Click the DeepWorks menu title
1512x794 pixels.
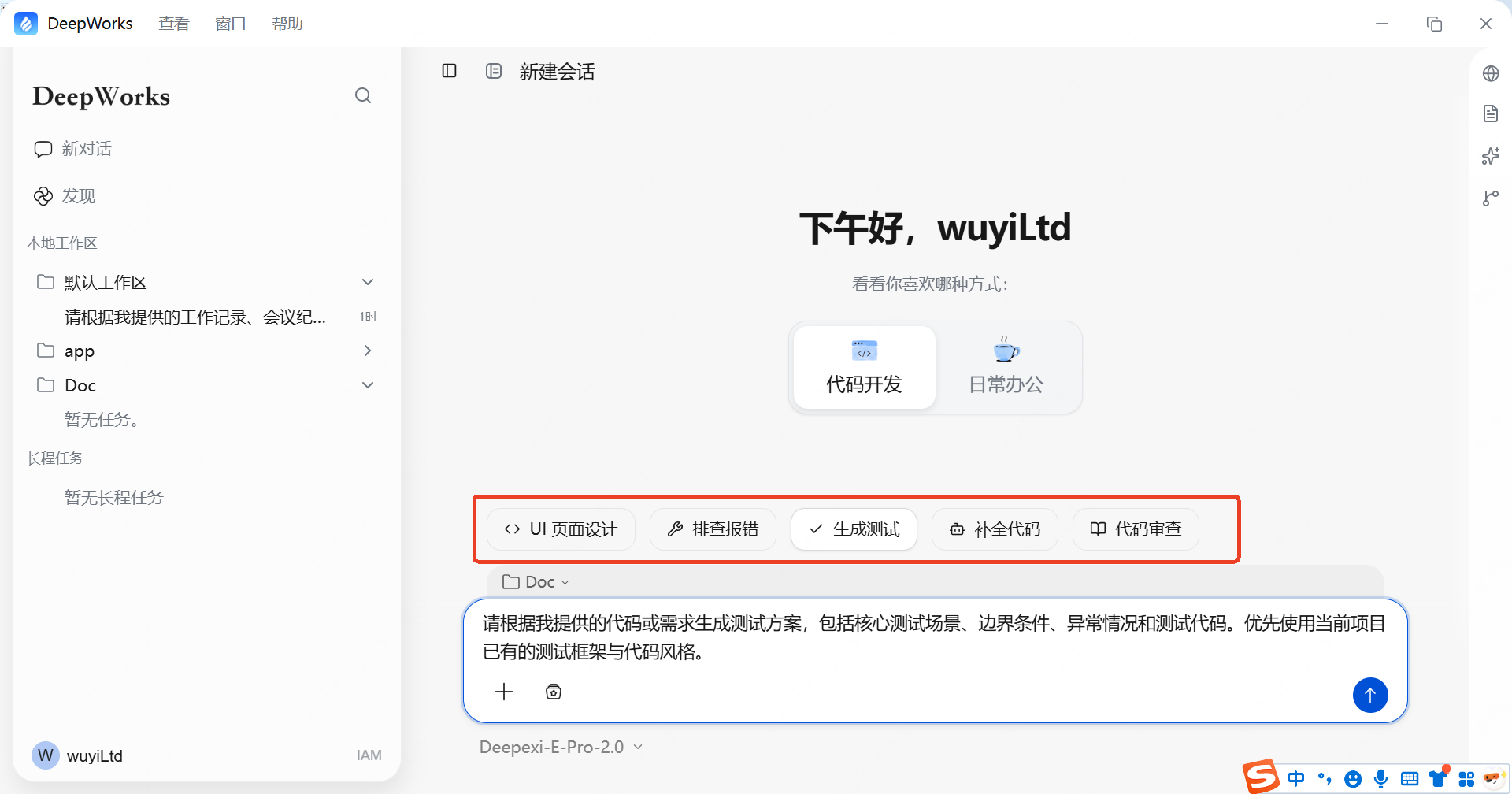click(x=90, y=24)
